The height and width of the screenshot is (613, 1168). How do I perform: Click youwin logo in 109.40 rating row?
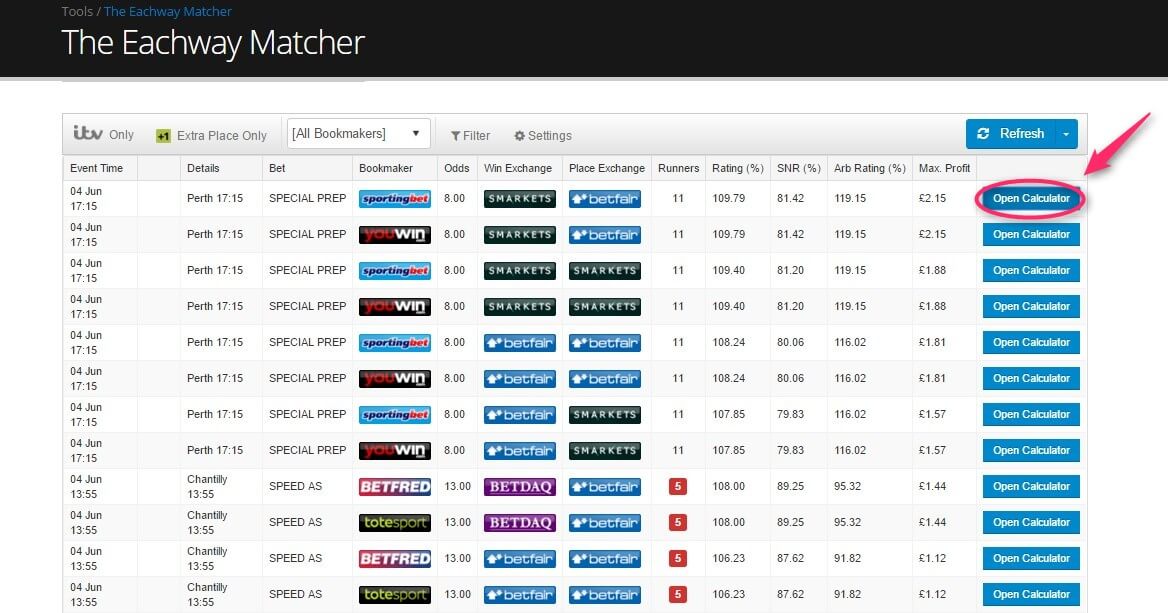coord(395,306)
